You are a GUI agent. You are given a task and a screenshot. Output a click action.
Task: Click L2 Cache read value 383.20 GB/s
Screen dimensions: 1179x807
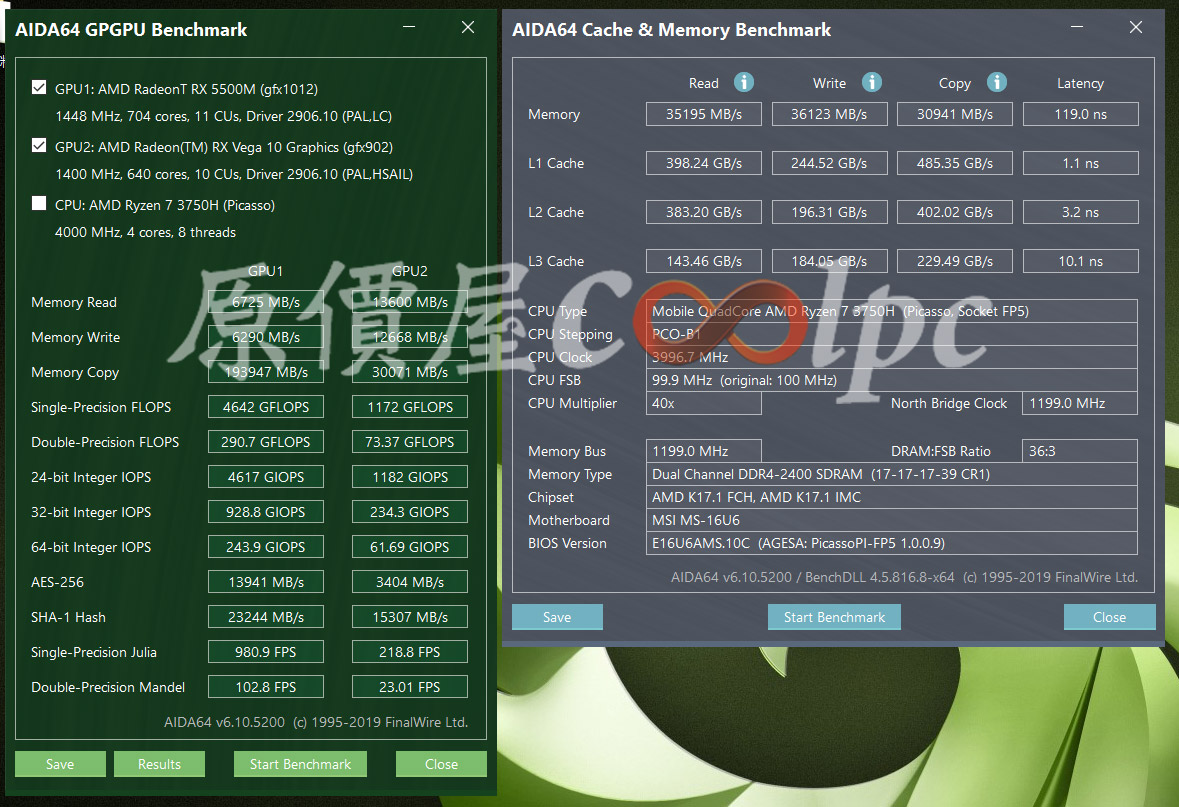pyautogui.click(x=704, y=212)
